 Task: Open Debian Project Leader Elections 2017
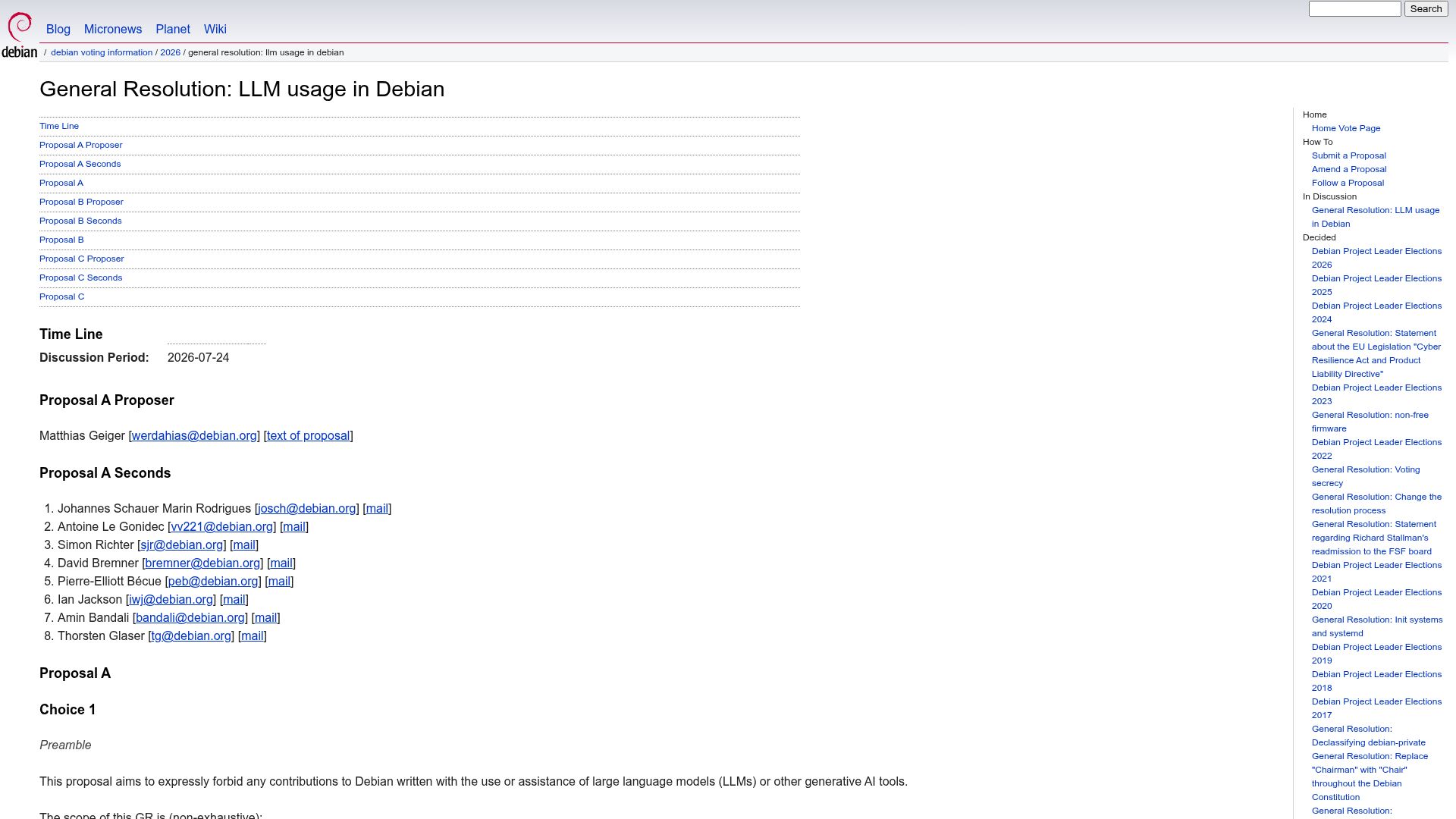point(1376,708)
